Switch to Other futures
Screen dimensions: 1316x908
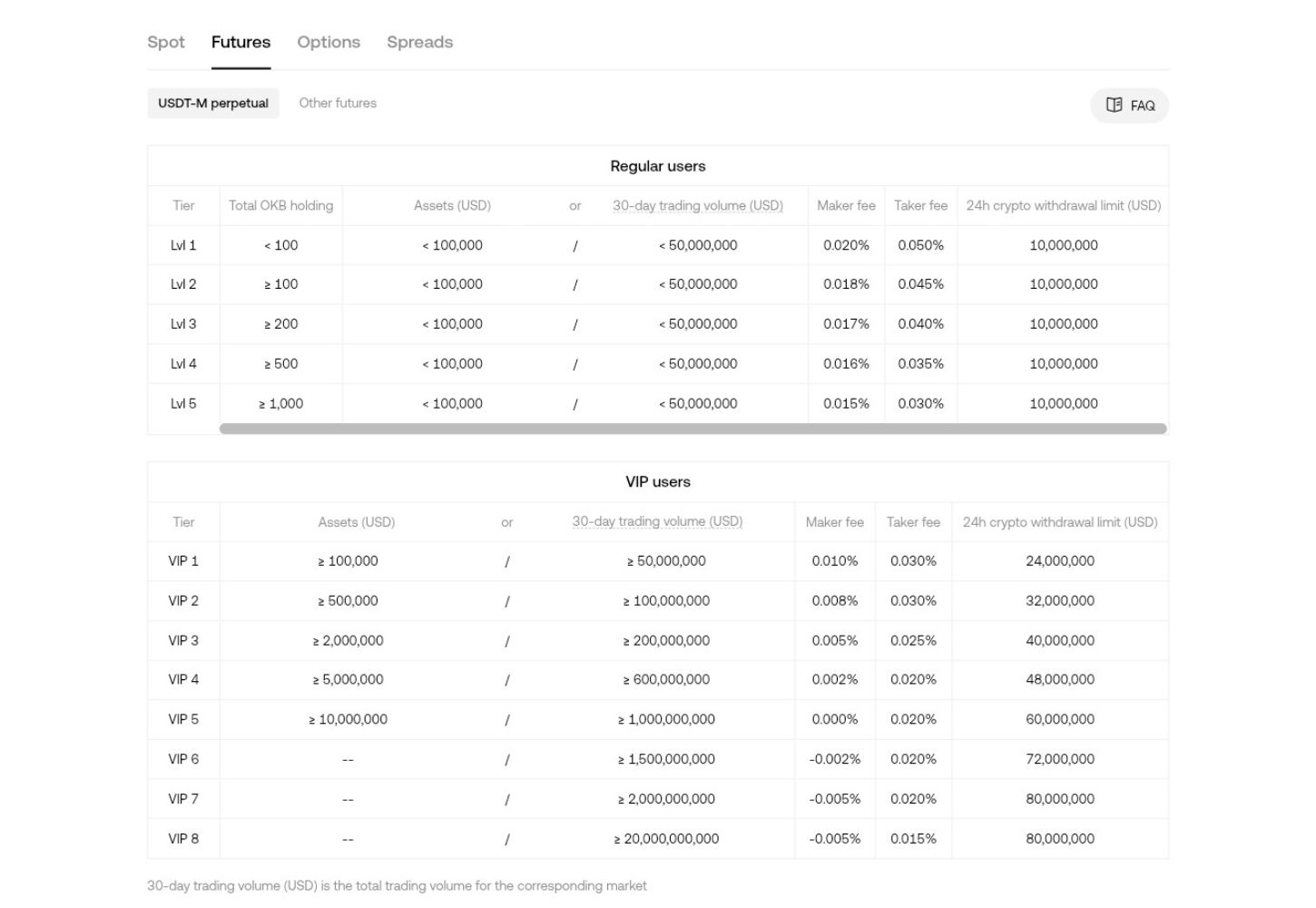(338, 104)
